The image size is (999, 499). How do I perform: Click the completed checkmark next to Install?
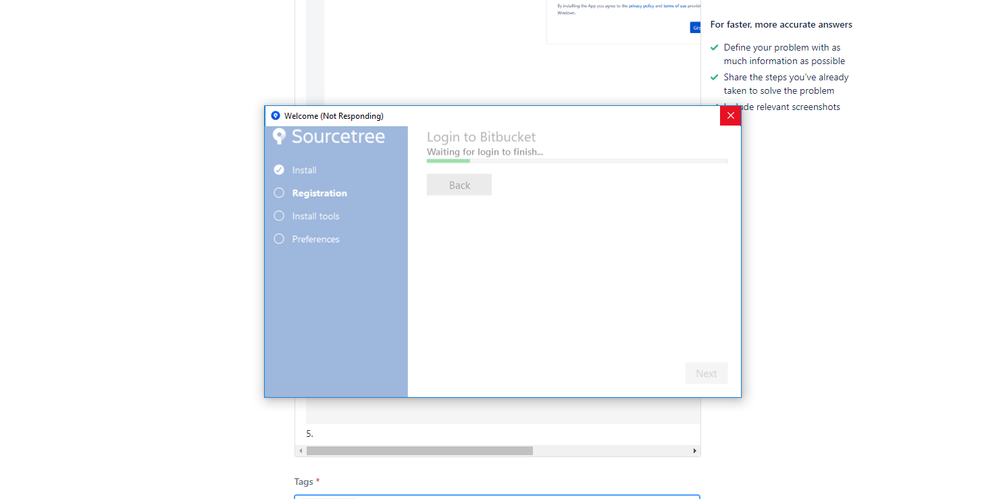[278, 170]
